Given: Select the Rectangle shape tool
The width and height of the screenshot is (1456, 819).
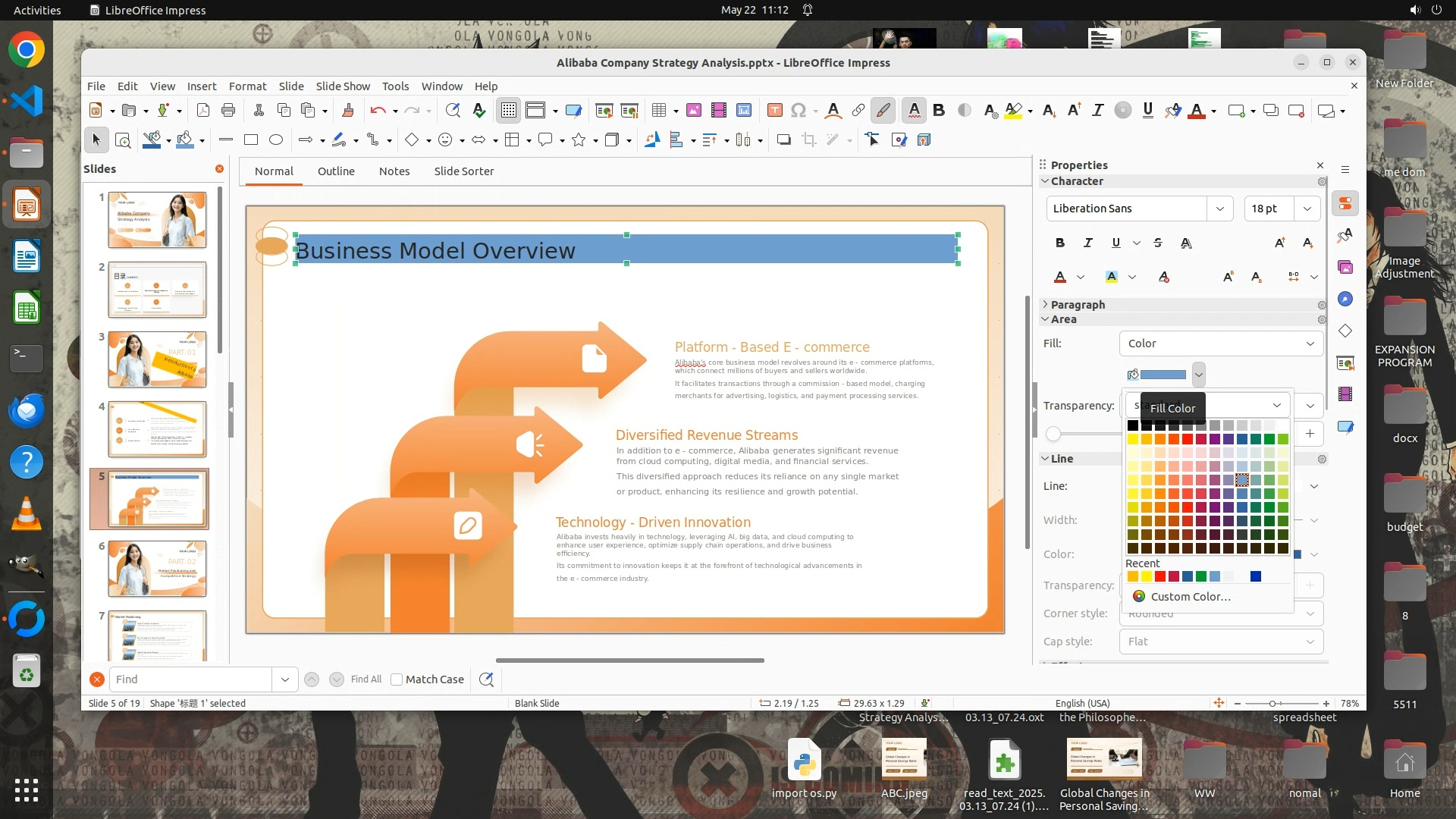Looking at the screenshot, I should pyautogui.click(x=251, y=140).
